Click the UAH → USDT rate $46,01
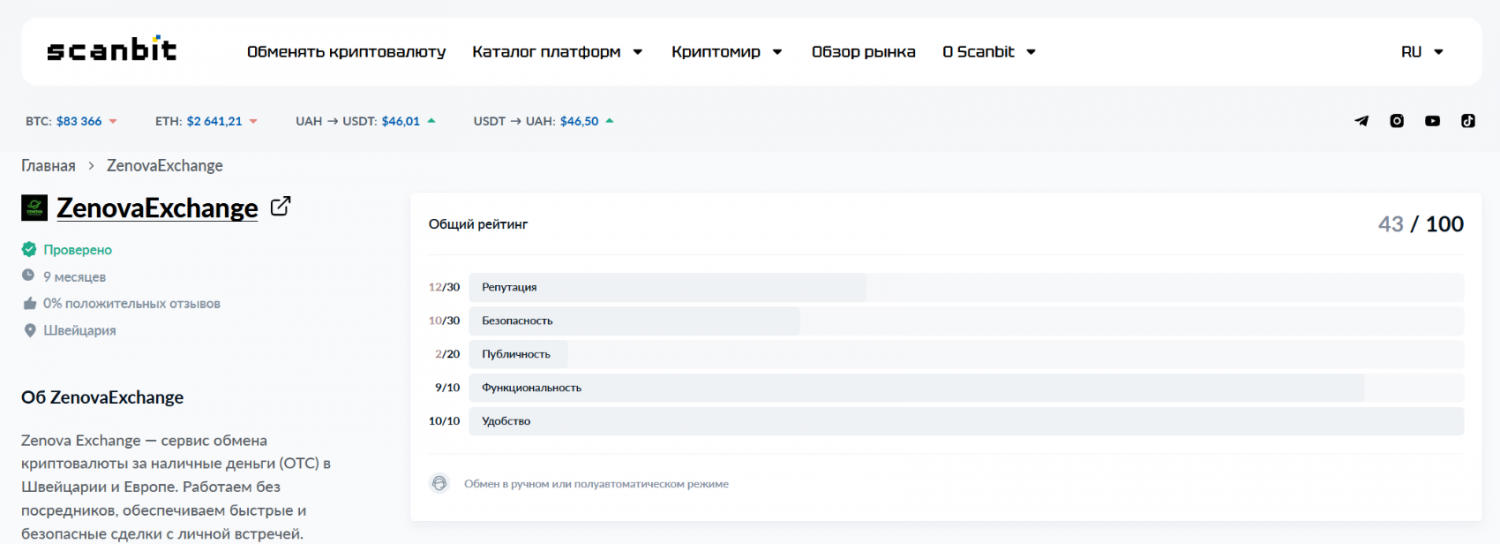The height and width of the screenshot is (544, 1500). click(401, 121)
